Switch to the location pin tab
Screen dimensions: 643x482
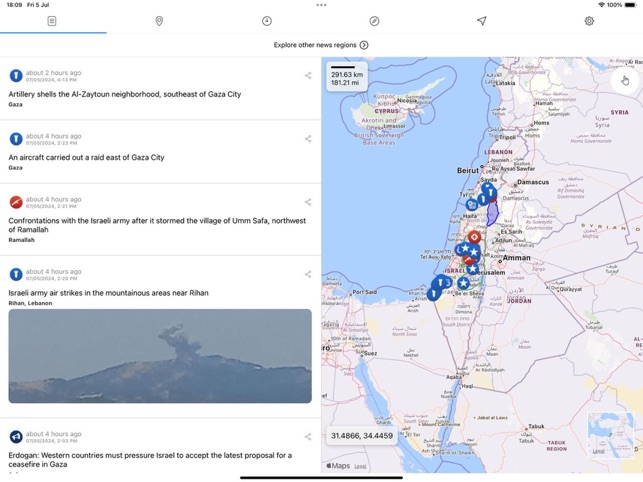pos(159,21)
